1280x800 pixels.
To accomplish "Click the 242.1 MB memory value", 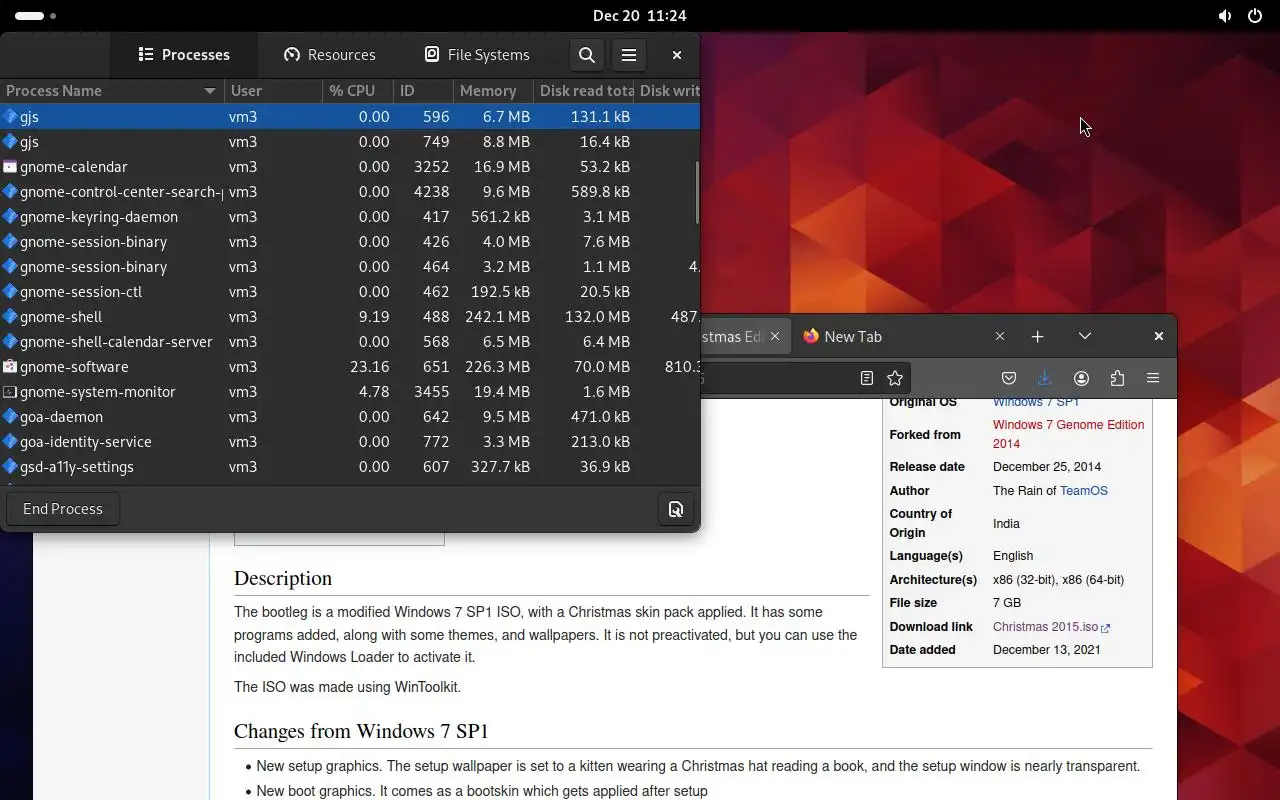I will click(497, 317).
